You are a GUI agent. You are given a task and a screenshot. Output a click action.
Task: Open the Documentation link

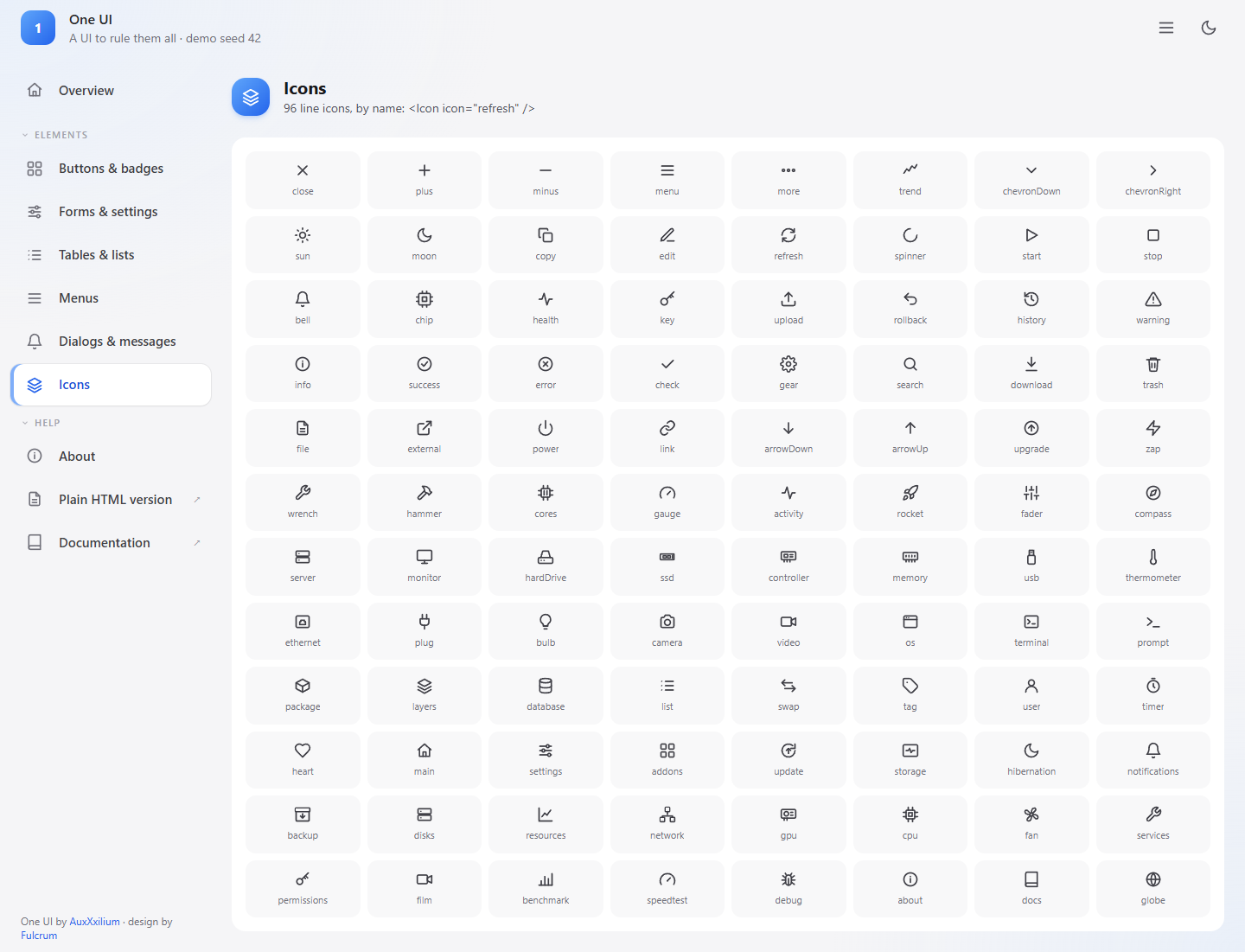tap(111, 543)
